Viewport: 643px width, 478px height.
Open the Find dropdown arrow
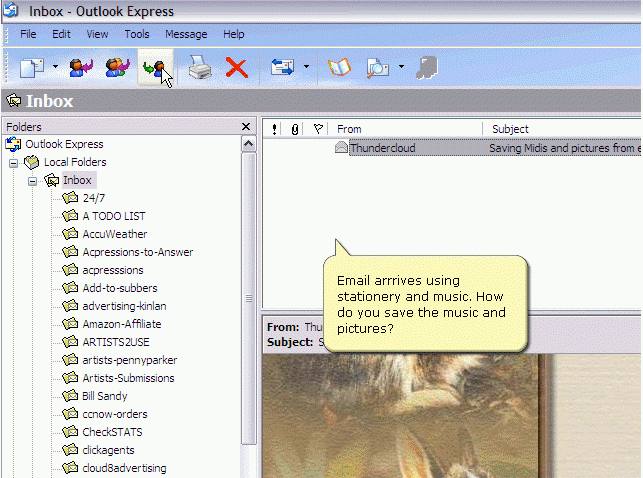[x=401, y=66]
